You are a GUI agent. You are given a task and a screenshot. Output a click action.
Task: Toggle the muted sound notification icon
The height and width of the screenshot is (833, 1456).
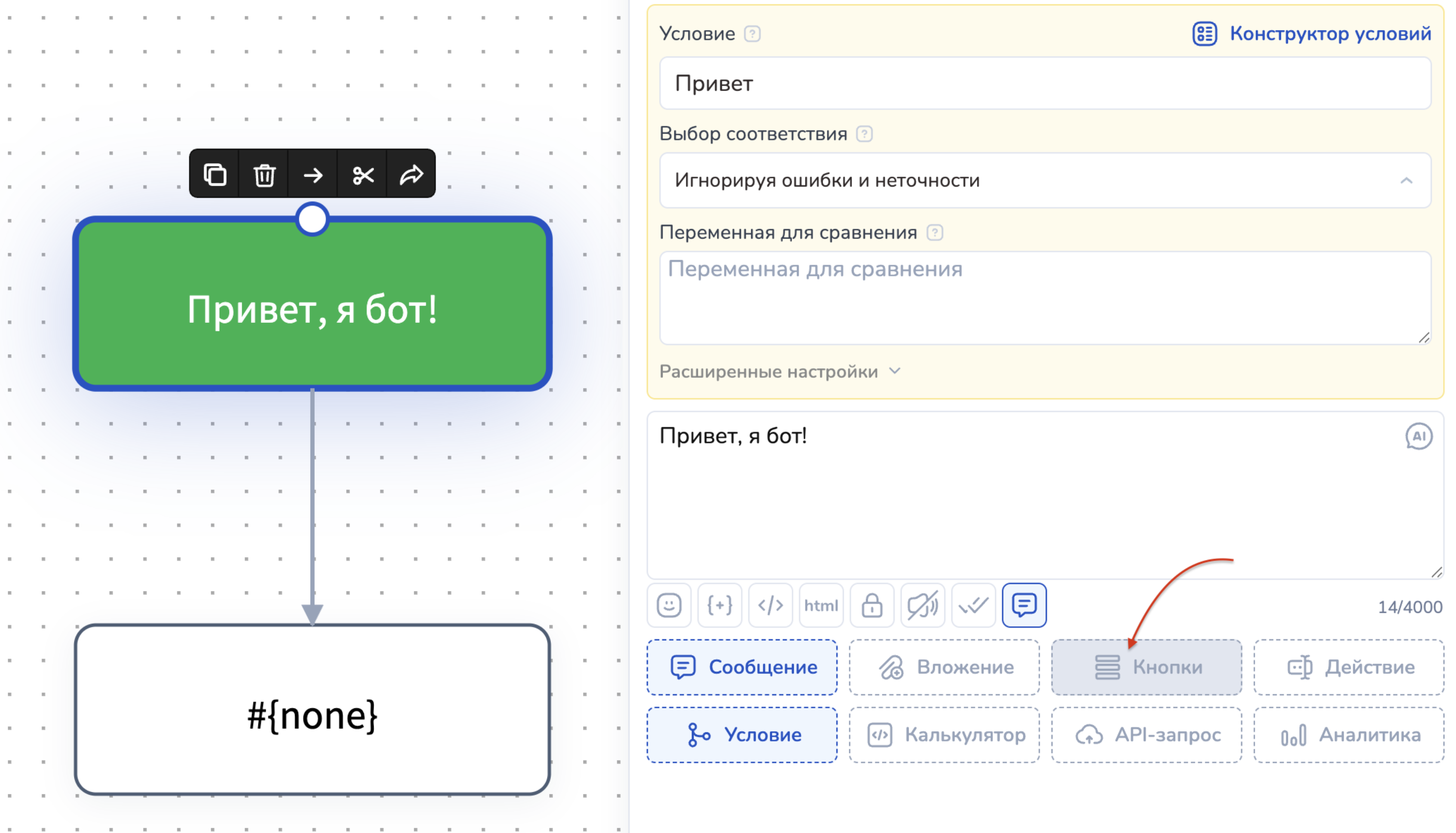[x=922, y=605]
